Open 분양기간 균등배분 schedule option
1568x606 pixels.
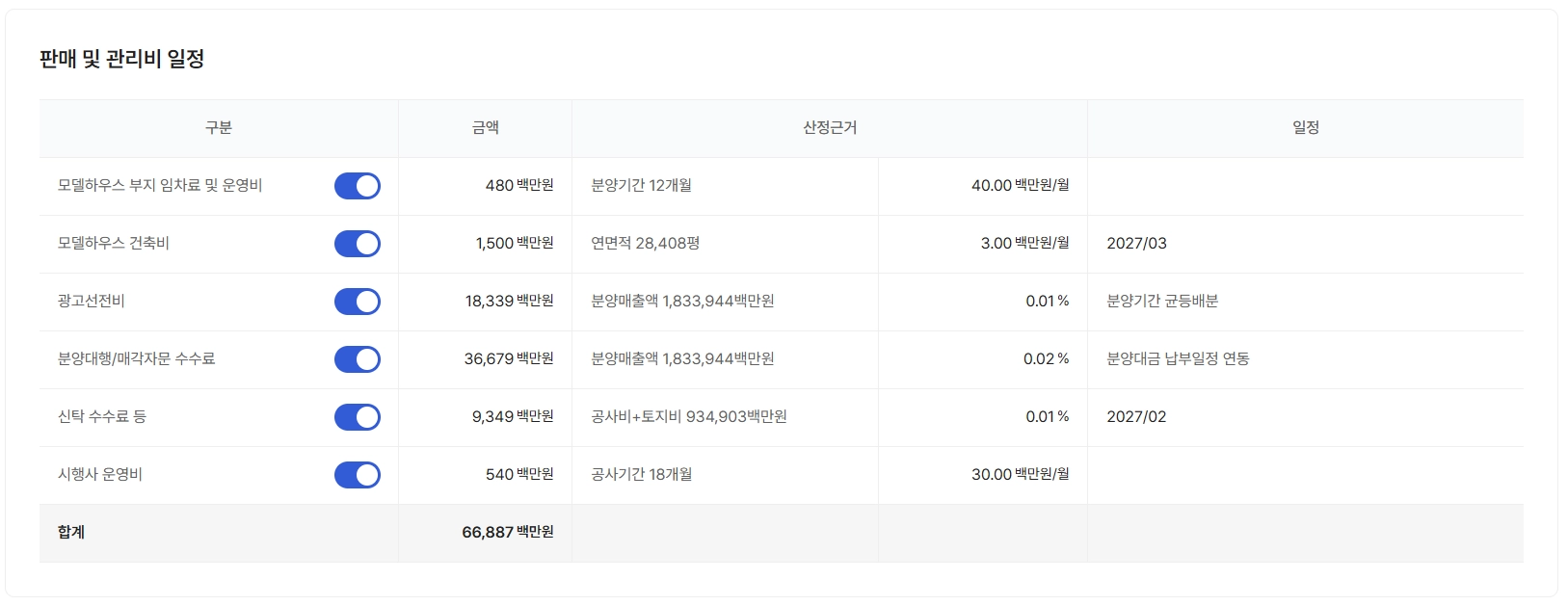coord(1162,302)
